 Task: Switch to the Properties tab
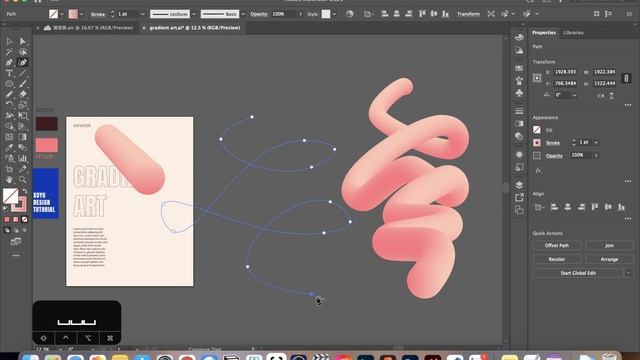[544, 33]
